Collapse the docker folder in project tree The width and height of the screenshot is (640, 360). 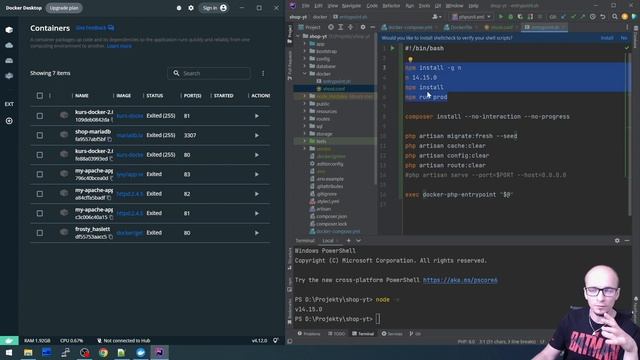click(x=304, y=74)
